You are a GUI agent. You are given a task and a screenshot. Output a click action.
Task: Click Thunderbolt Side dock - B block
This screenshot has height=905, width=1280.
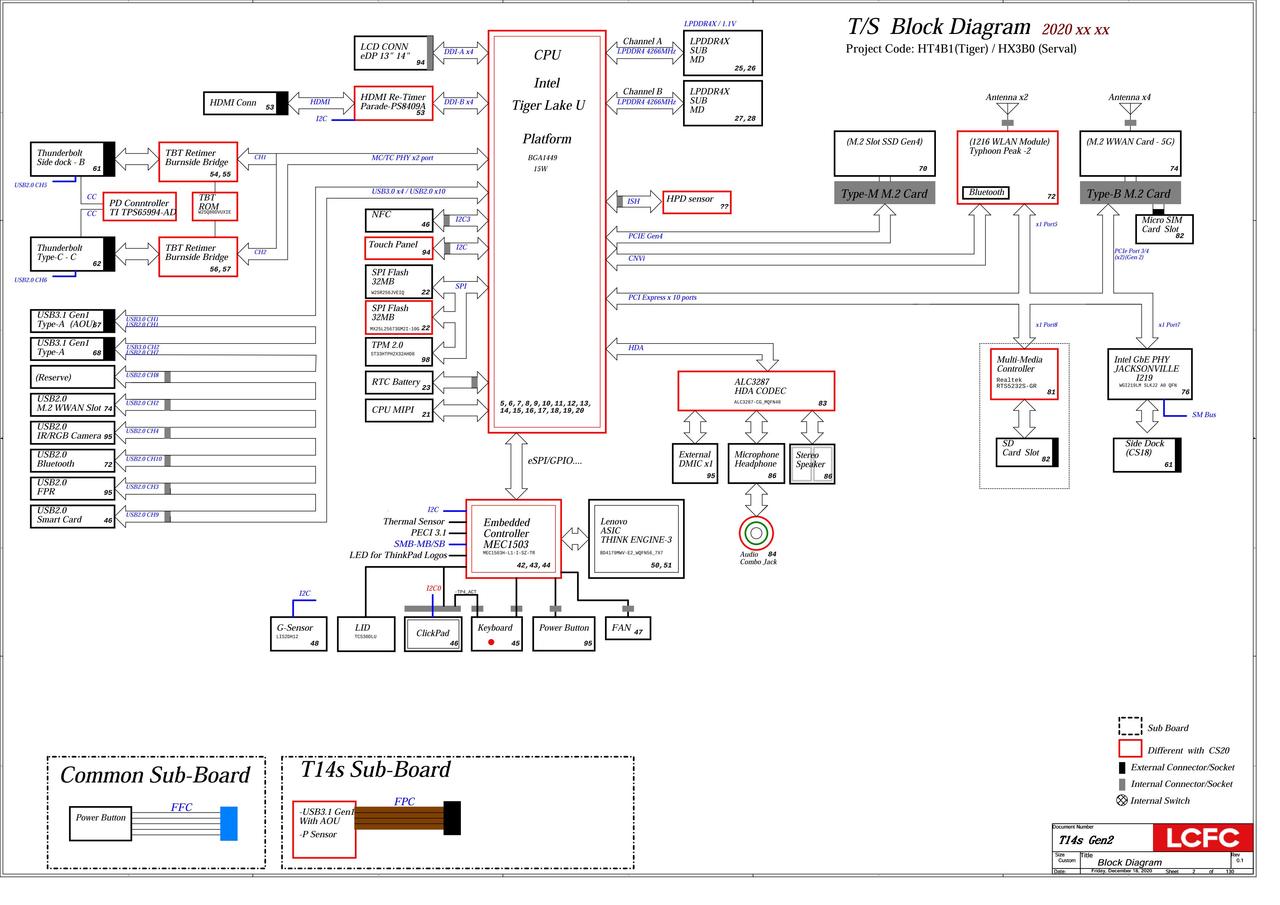tap(73, 159)
